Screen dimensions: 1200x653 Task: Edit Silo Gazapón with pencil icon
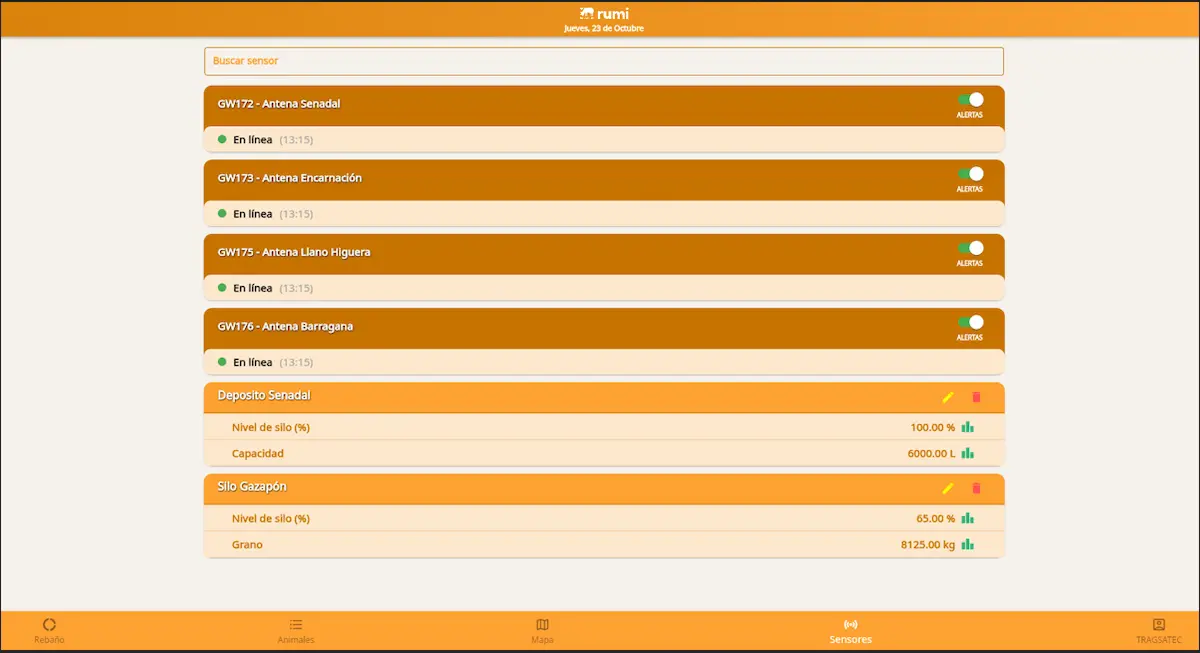point(948,488)
